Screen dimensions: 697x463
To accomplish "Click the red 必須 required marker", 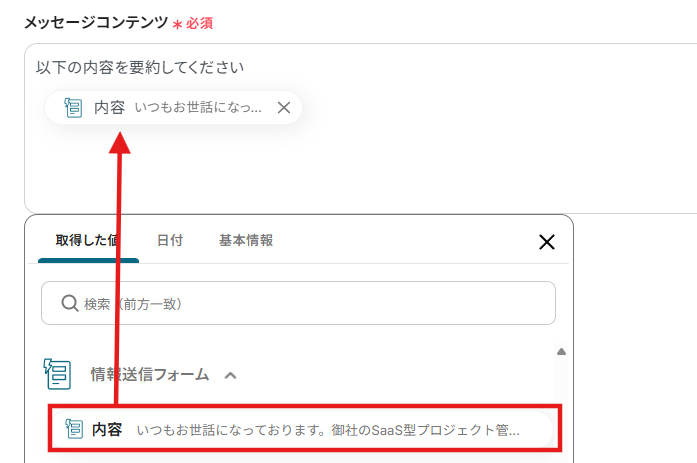I will (199, 23).
